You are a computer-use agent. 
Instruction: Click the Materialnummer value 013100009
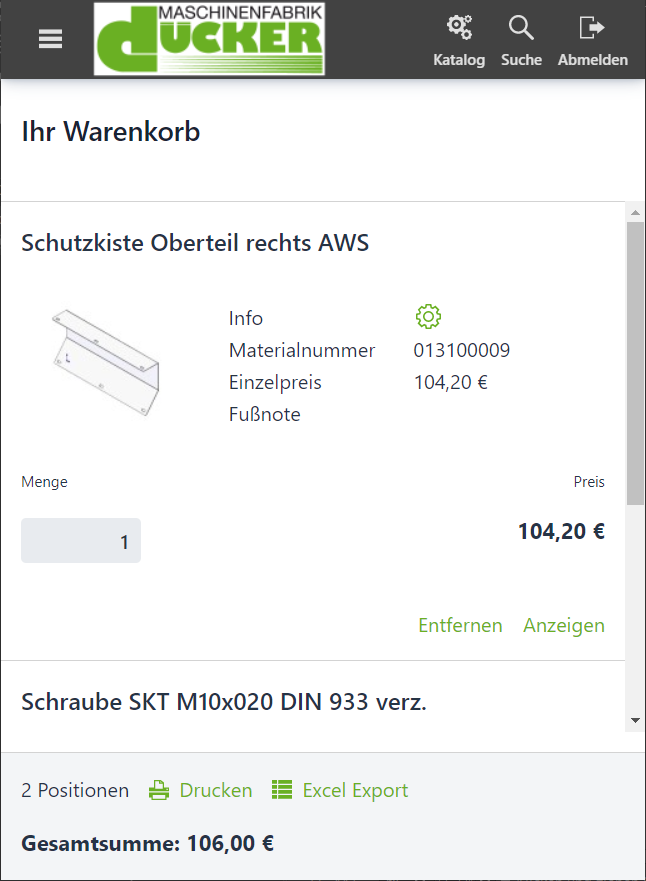tap(462, 350)
